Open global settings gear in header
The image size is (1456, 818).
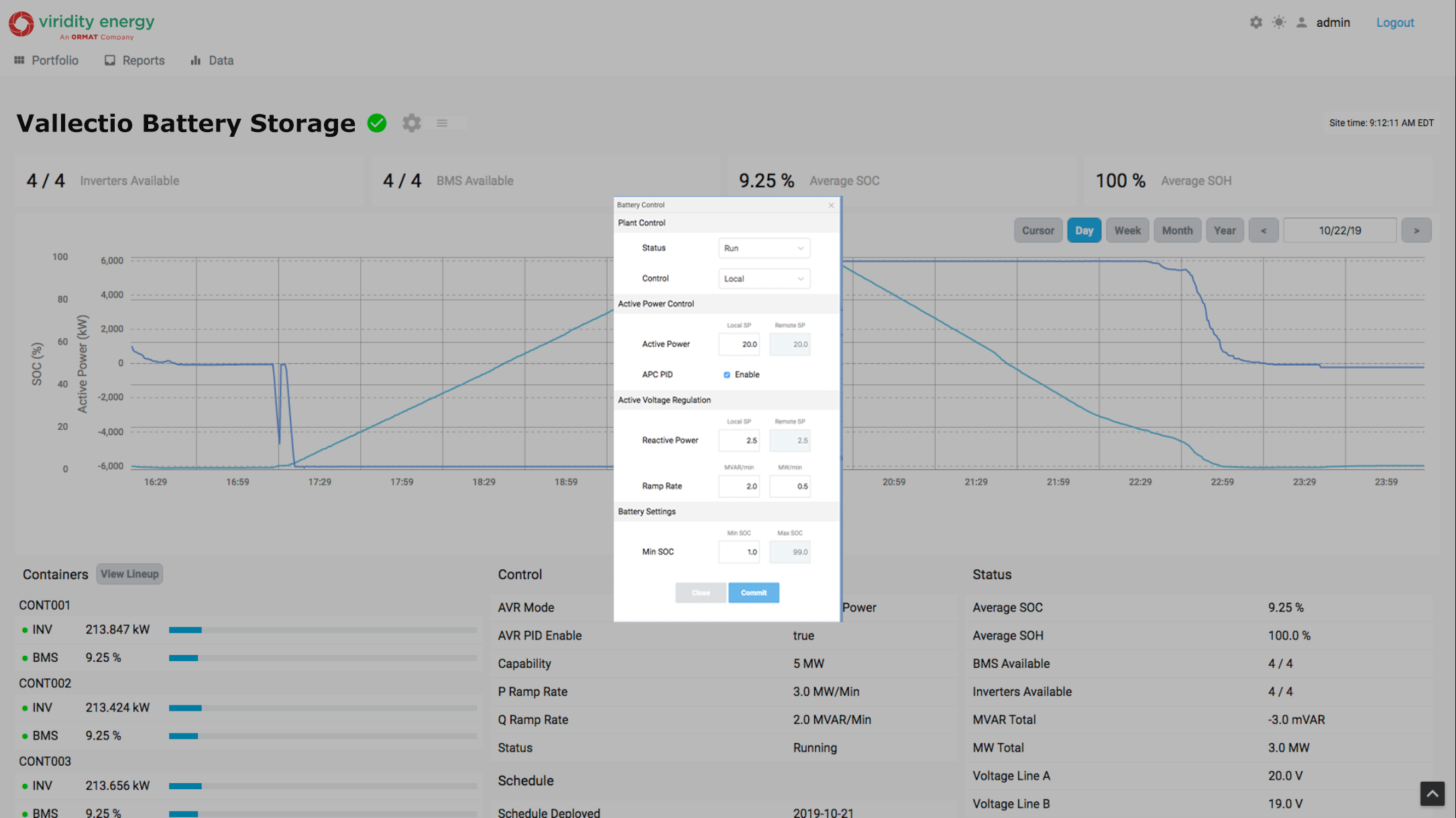(1255, 22)
